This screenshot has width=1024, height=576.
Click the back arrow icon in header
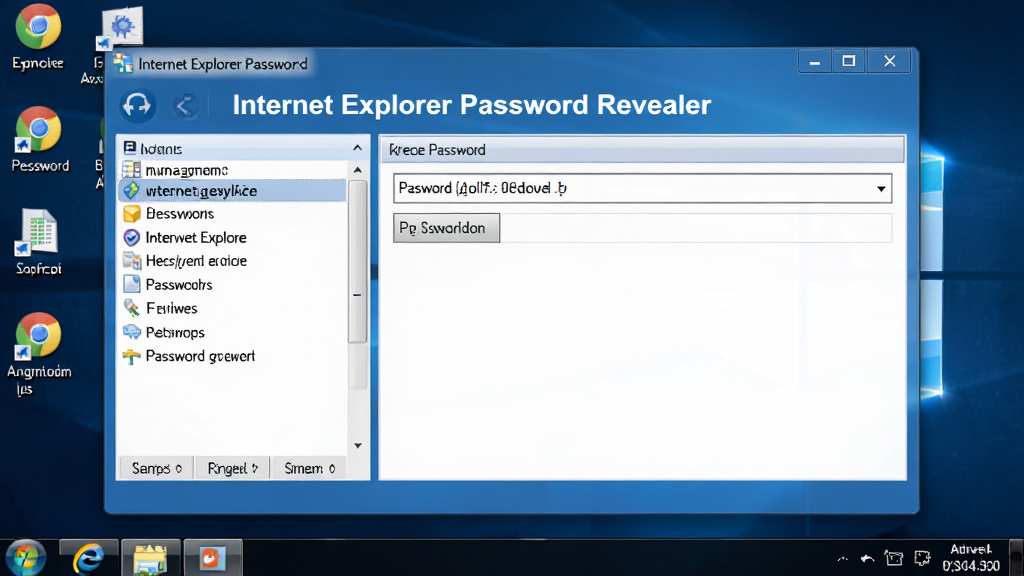coord(185,105)
